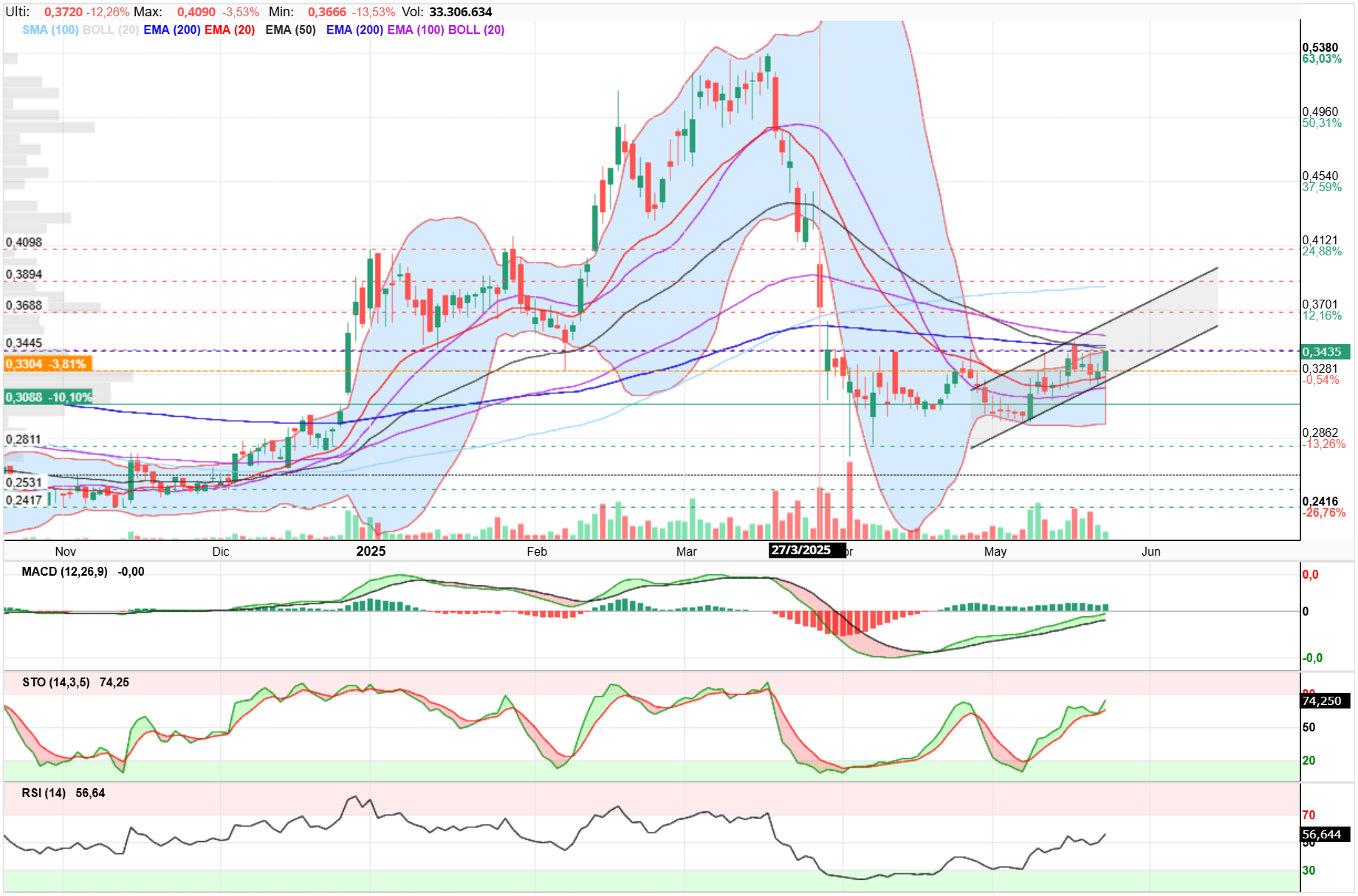
Task: Select the 0,3894 level label
Action: click(24, 275)
